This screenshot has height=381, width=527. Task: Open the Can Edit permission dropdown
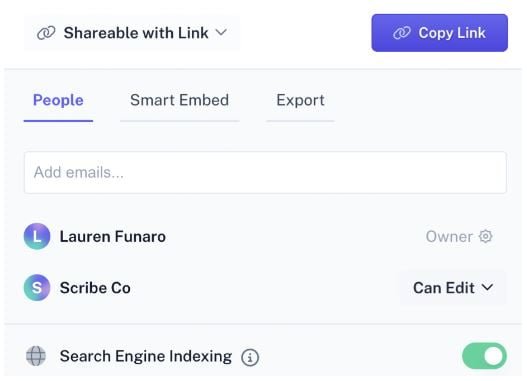click(x=453, y=288)
